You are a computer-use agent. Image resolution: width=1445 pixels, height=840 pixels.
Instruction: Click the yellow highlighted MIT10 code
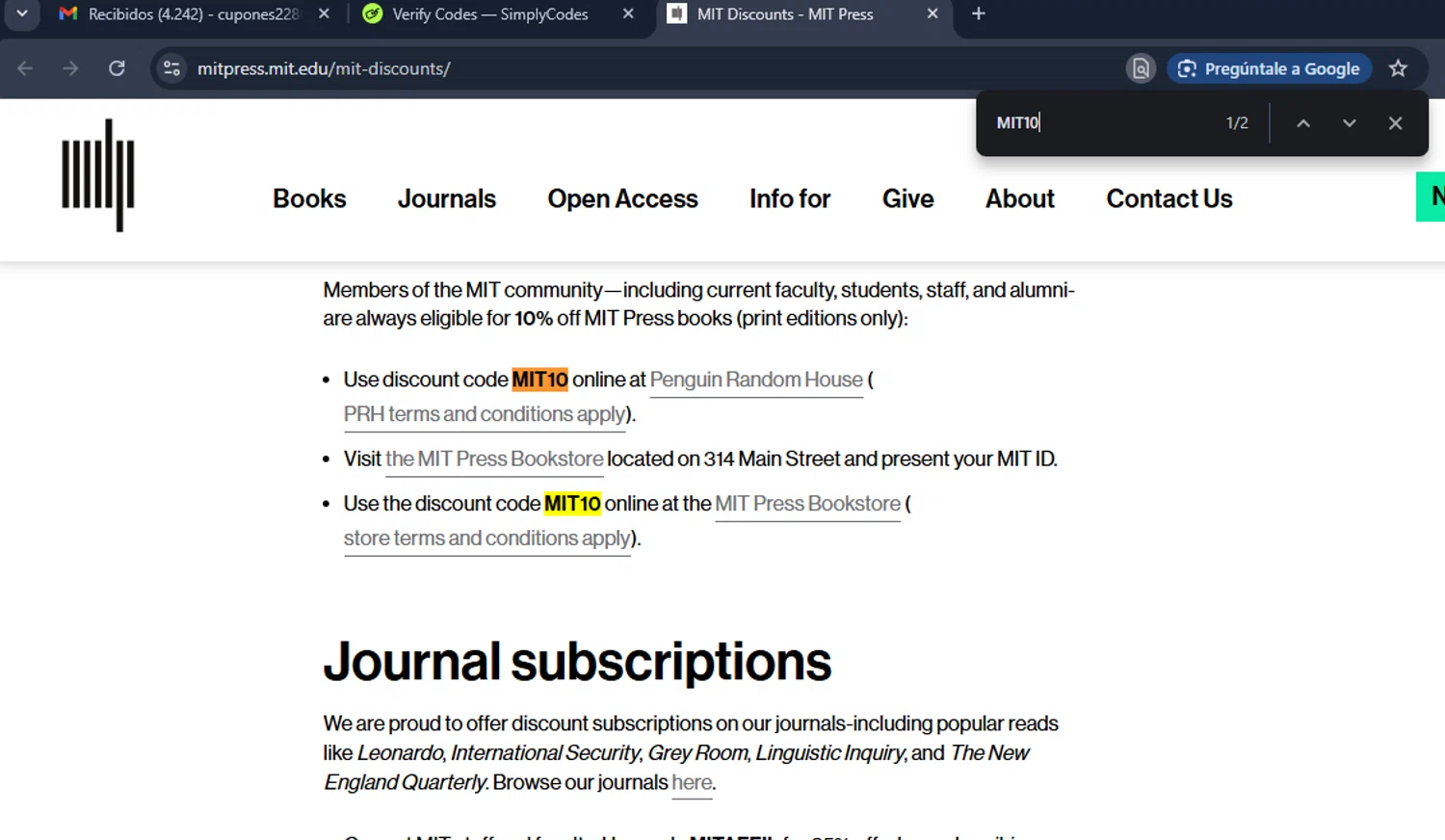pos(572,504)
